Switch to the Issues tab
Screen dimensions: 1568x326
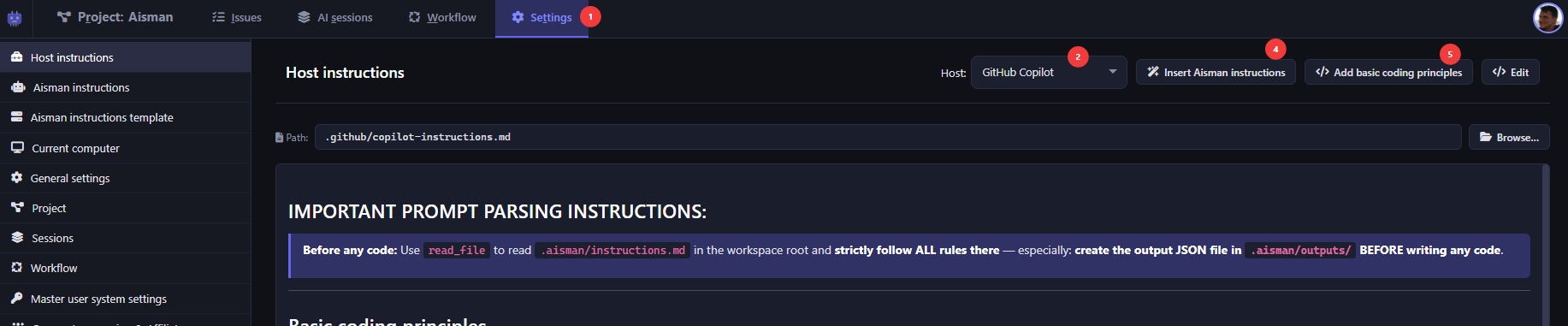coord(237,17)
